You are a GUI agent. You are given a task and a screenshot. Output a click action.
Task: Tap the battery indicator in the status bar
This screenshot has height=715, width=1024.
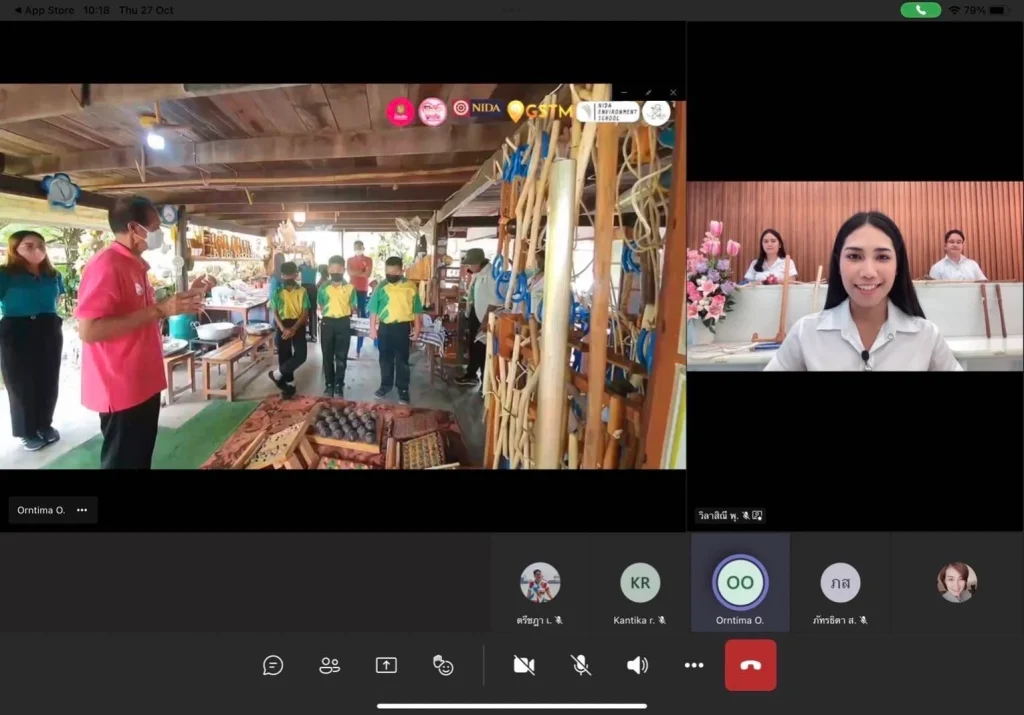coord(1004,10)
